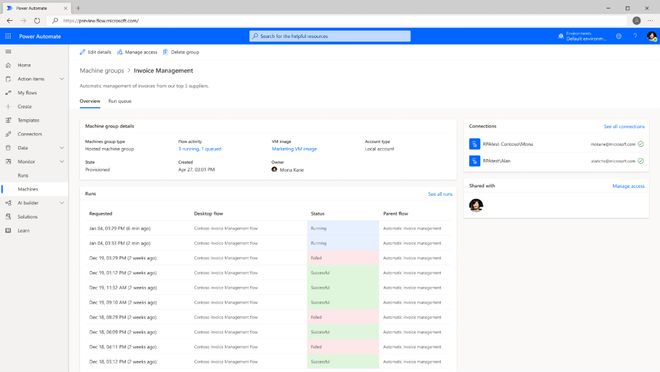Click the Desktop flow column header

[208, 214]
